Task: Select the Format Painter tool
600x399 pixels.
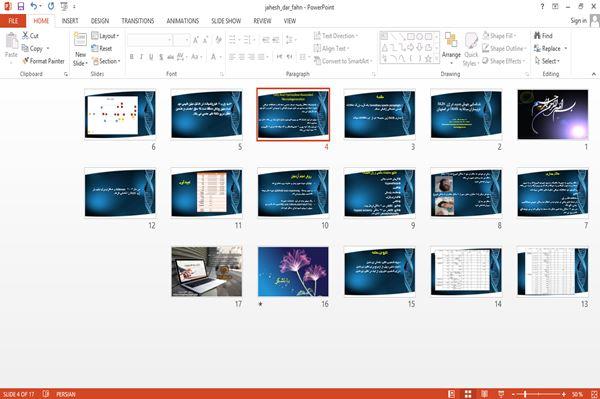Action: pos(43,61)
